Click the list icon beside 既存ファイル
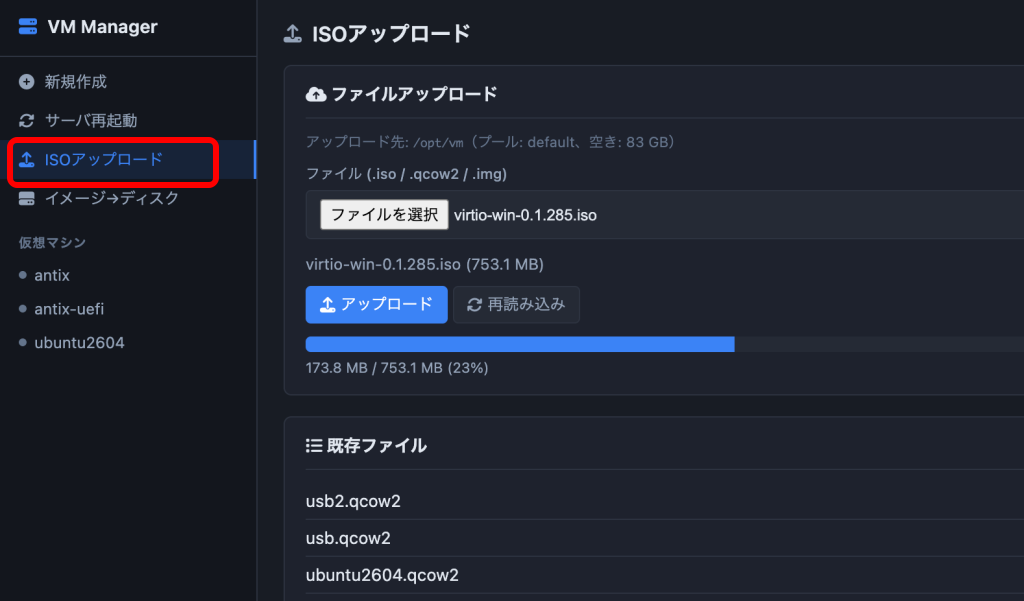Image resolution: width=1024 pixels, height=601 pixels. click(x=314, y=446)
